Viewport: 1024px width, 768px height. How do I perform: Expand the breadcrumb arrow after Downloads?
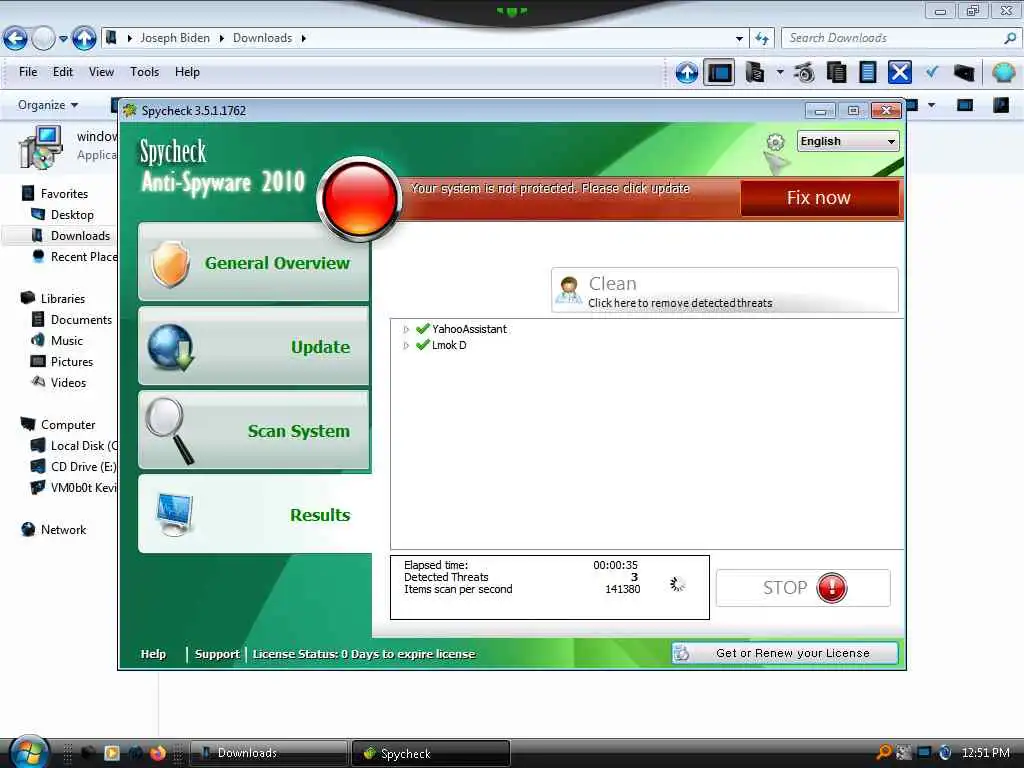pos(304,39)
